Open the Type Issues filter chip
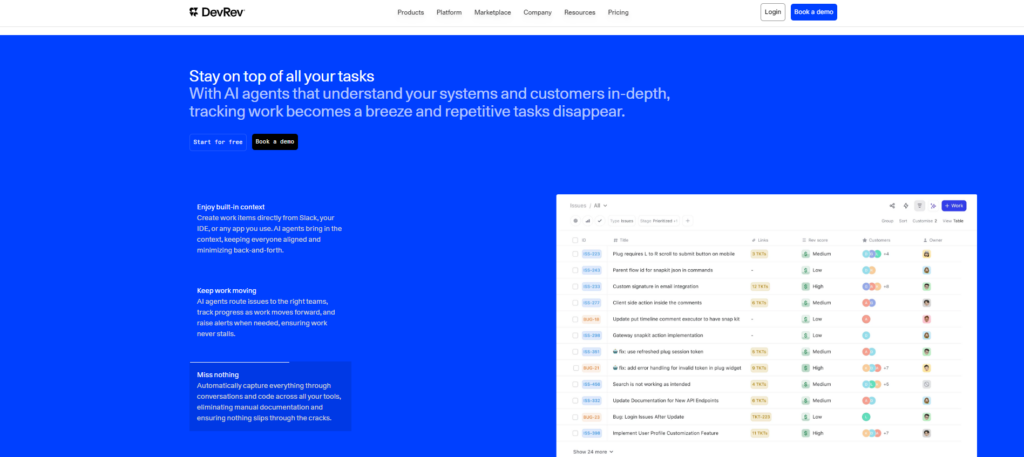This screenshot has width=1024, height=457. coord(621,221)
